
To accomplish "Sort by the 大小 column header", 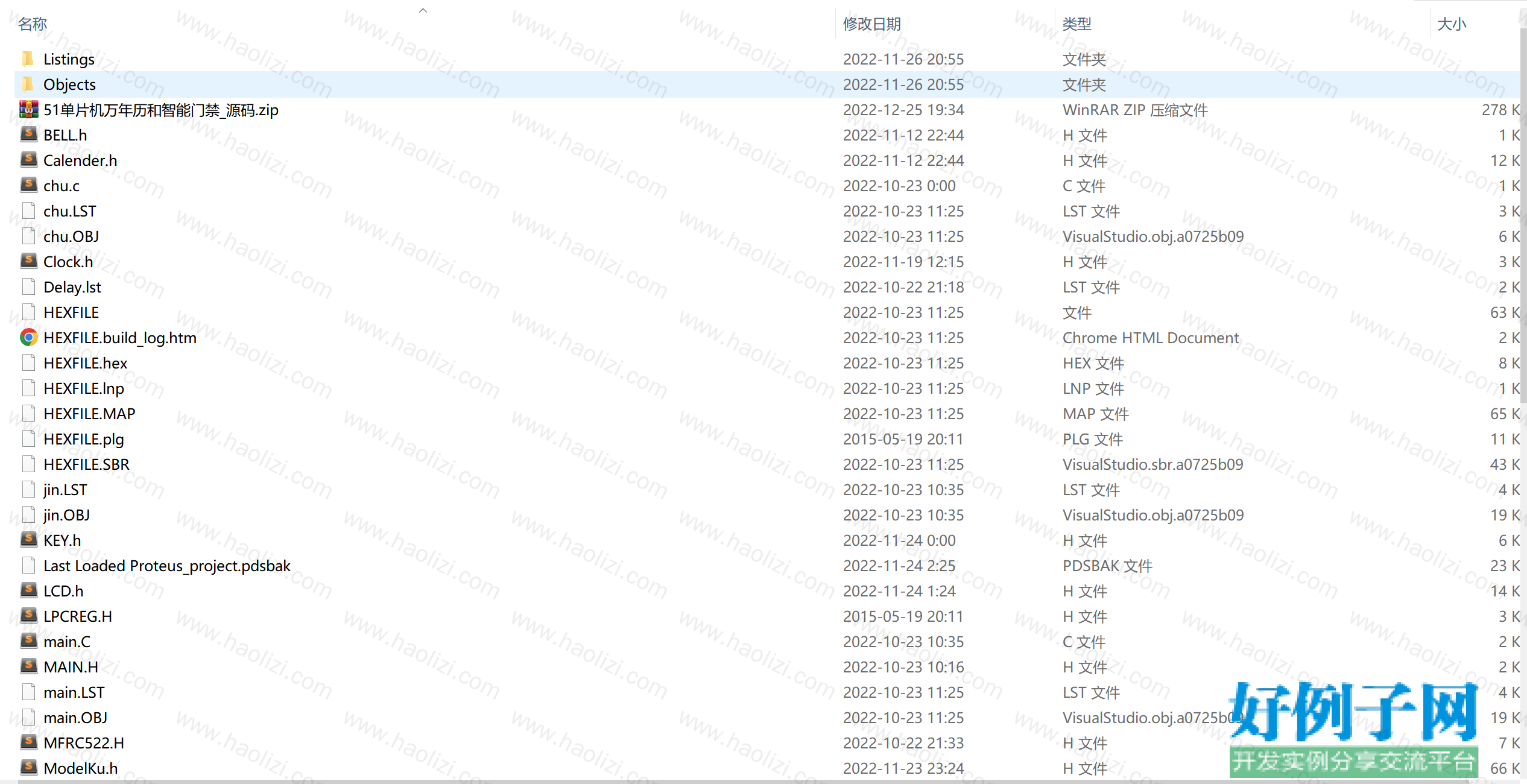I will [1452, 24].
